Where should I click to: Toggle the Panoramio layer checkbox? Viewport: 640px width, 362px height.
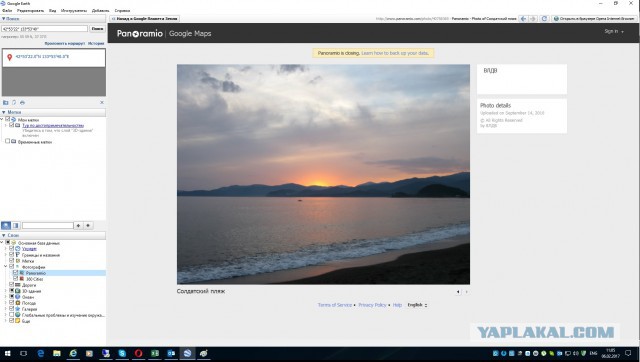pos(15,273)
